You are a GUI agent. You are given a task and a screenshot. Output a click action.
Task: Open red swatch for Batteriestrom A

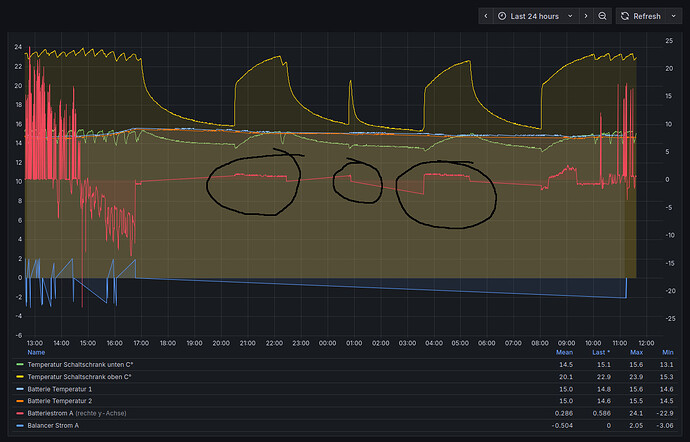click(x=20, y=413)
